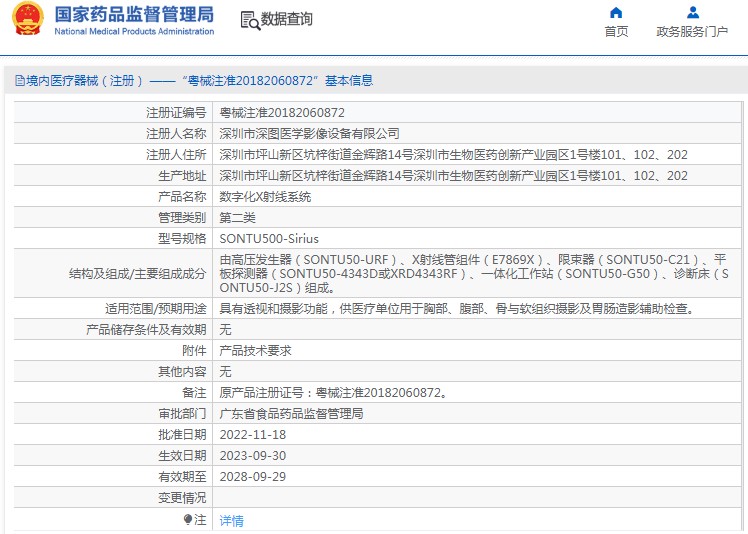
Task: Open 政务服务门户 text link
Action: click(692, 31)
